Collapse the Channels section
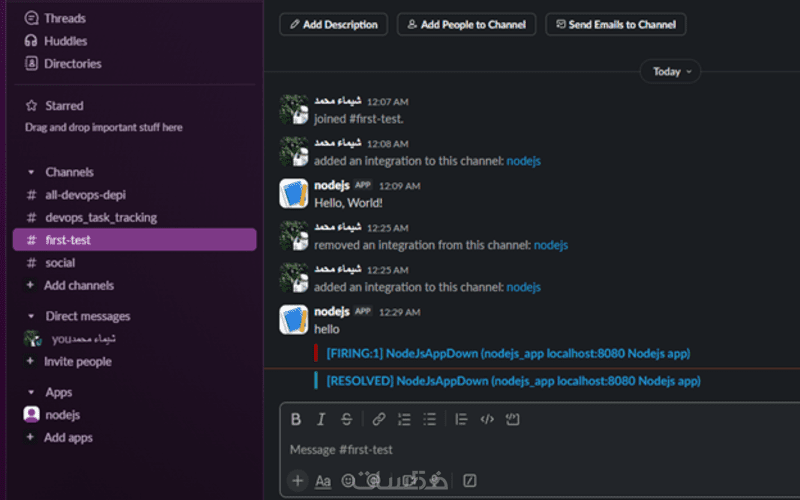This screenshot has width=800, height=500. [31, 172]
